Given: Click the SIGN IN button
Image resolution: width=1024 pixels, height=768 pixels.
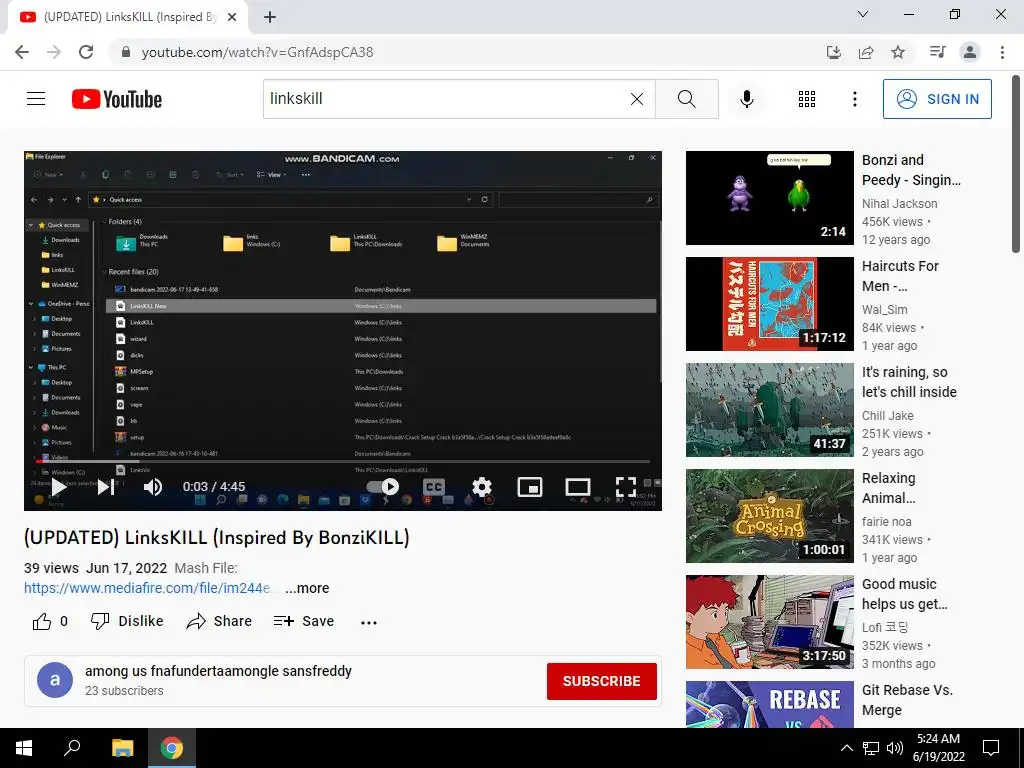Looking at the screenshot, I should point(937,99).
